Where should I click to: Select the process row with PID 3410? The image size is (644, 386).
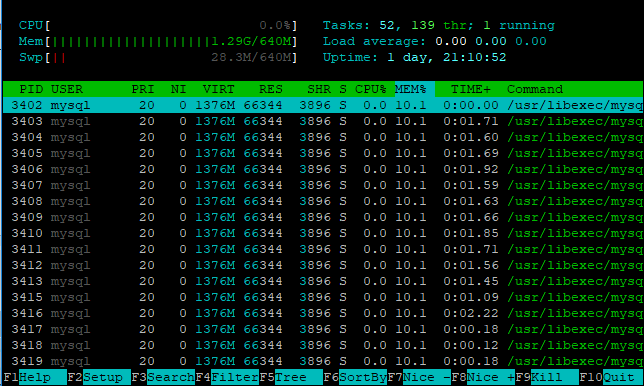(323, 233)
